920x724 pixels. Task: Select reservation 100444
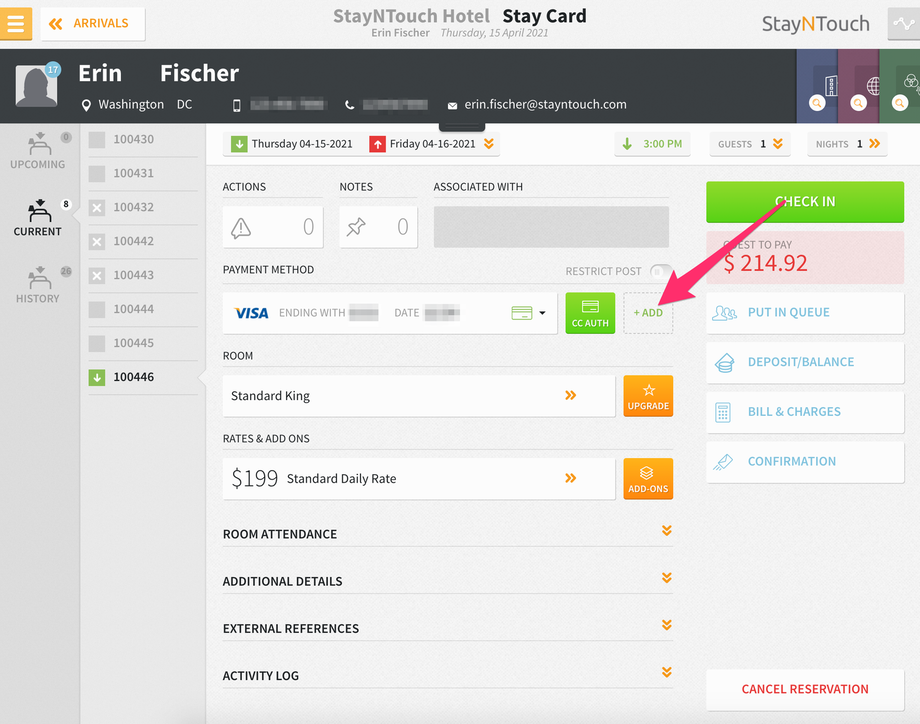click(x=143, y=309)
